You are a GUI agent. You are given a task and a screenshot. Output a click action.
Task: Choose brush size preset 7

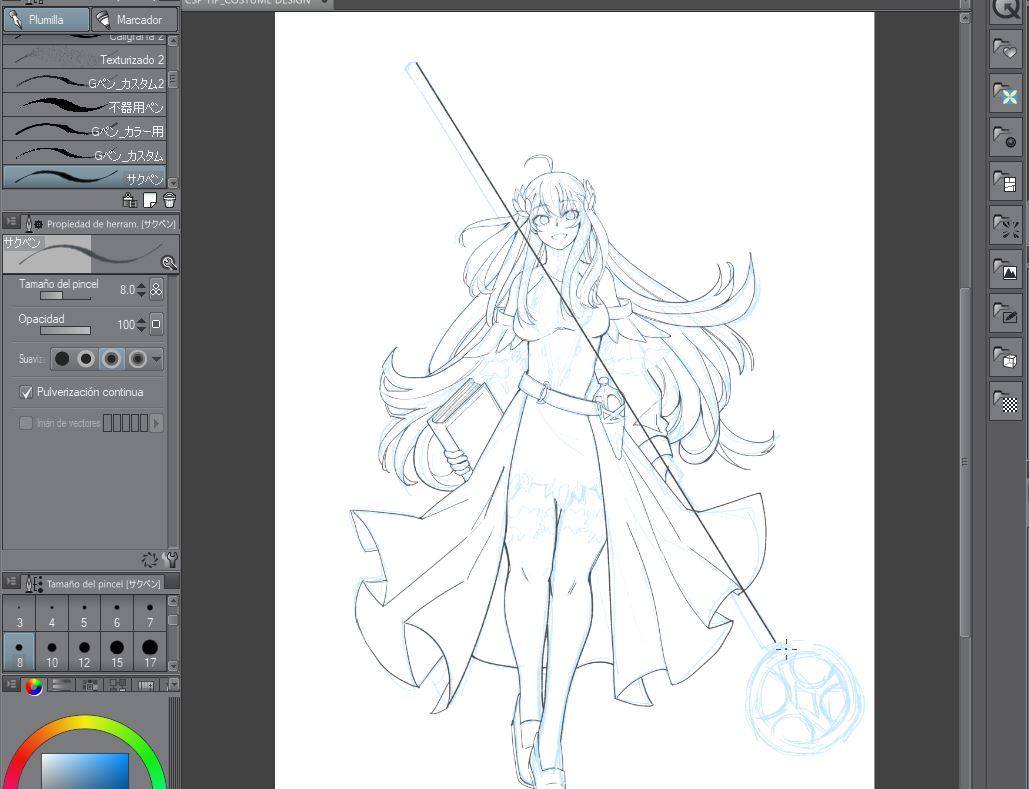pos(150,614)
